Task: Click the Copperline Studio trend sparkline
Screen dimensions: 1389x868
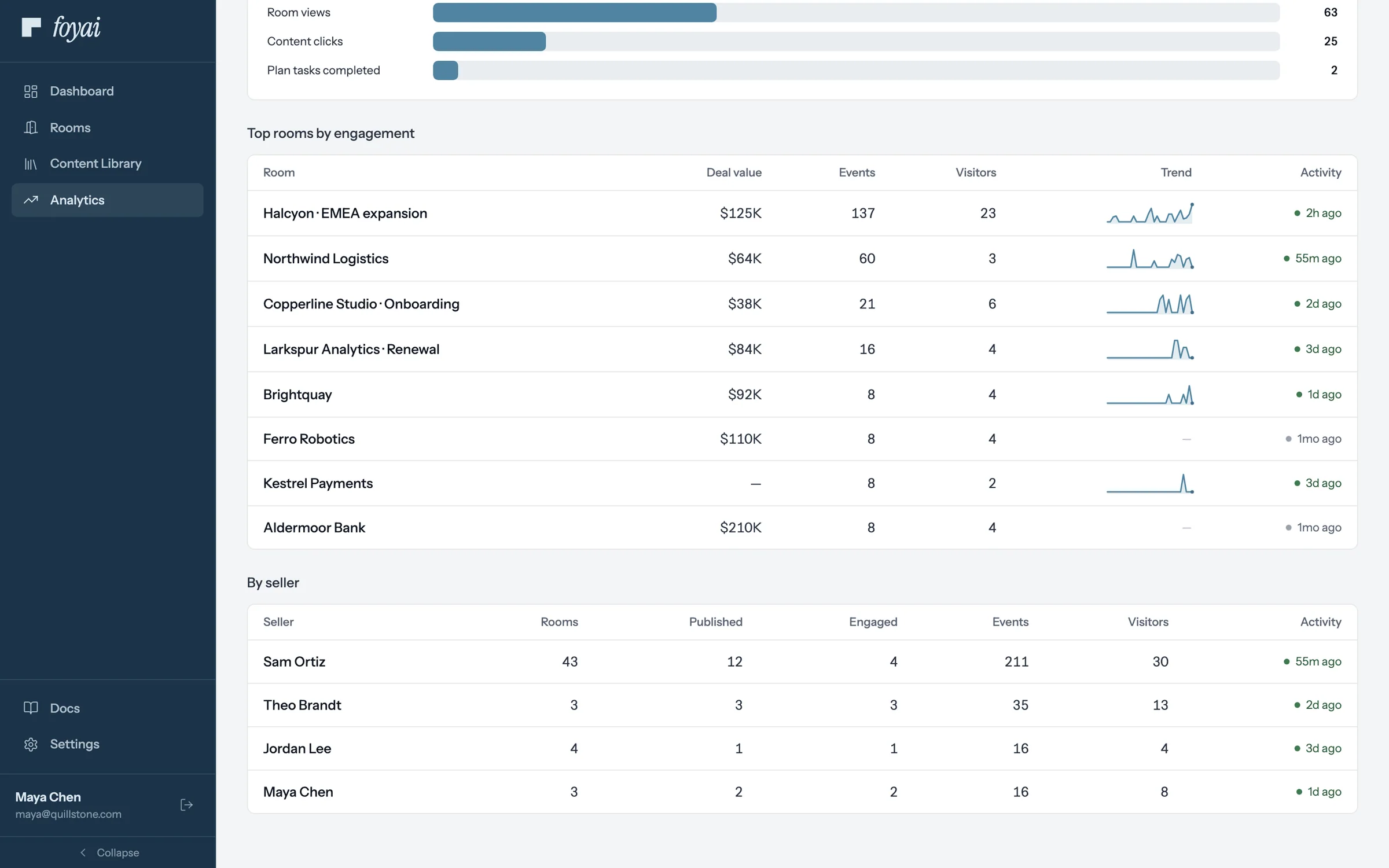Action: 1150,304
